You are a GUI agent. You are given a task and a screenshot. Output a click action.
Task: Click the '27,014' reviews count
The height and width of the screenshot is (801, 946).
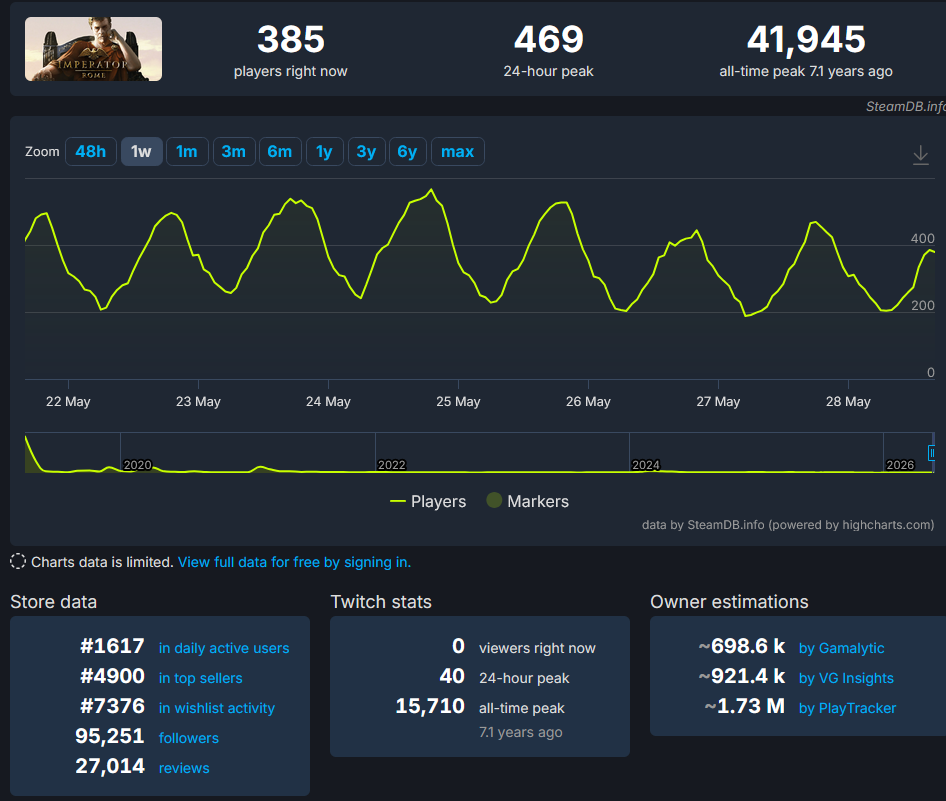[110, 766]
